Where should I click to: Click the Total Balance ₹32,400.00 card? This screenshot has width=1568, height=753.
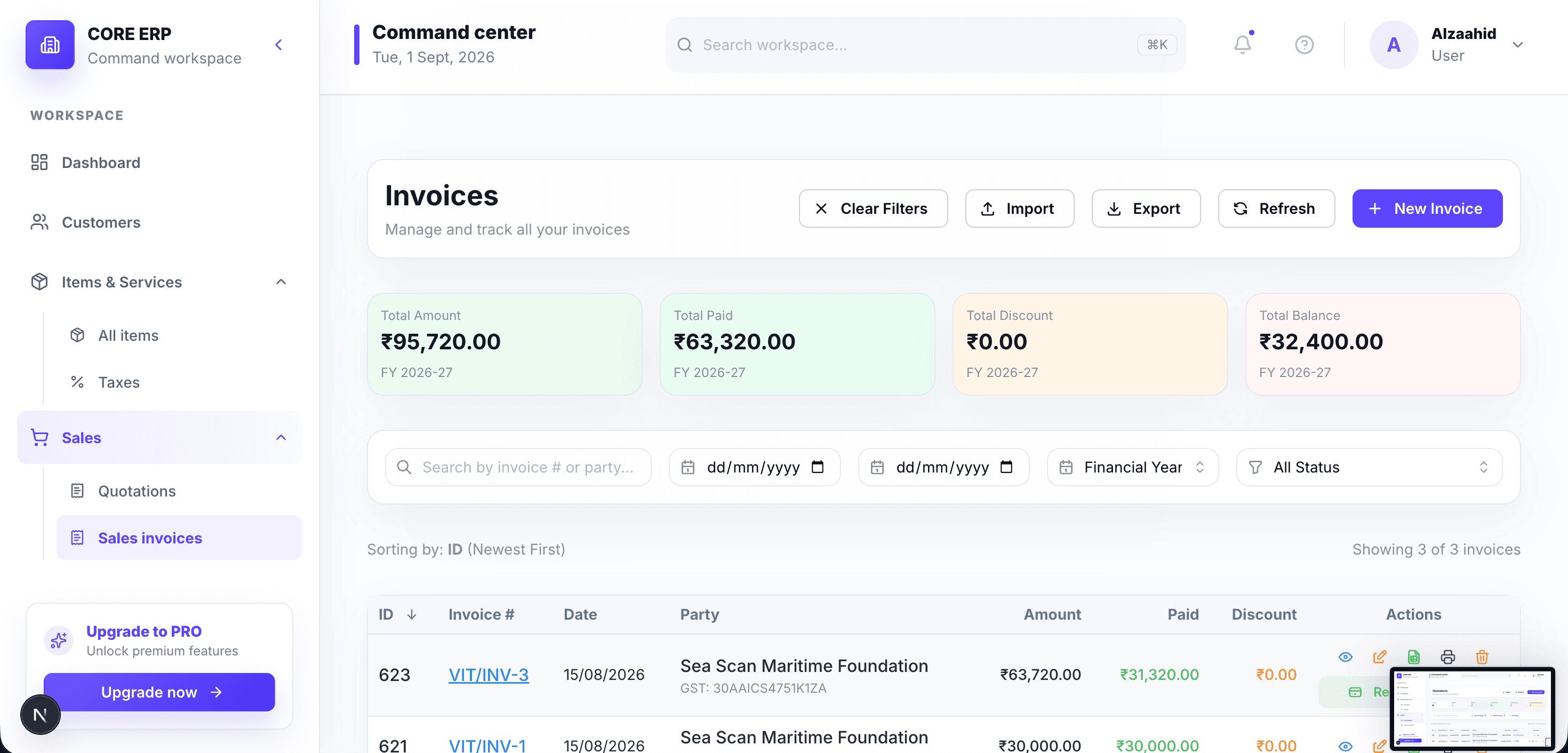pos(1383,344)
